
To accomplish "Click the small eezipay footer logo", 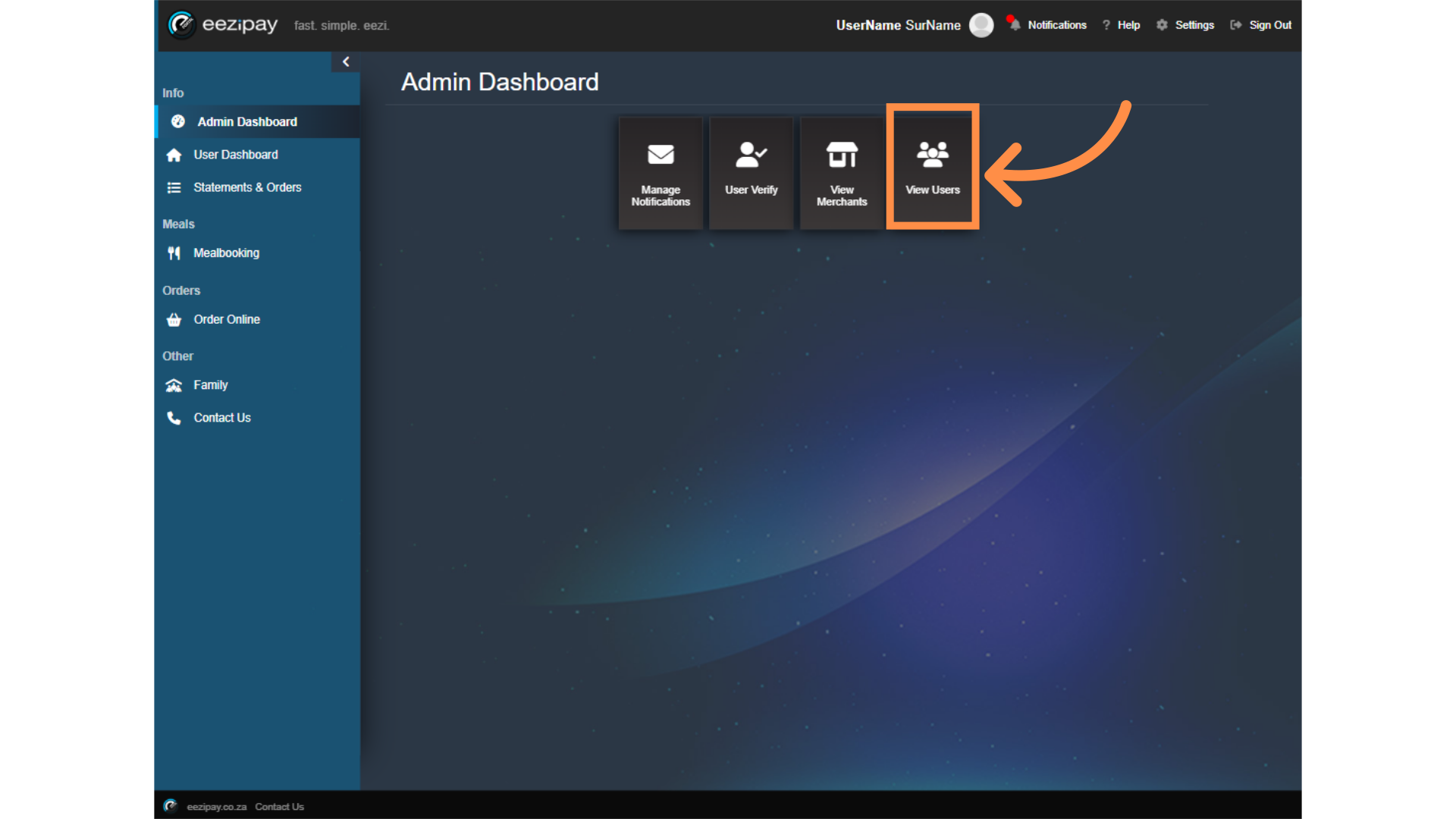I will click(x=171, y=805).
